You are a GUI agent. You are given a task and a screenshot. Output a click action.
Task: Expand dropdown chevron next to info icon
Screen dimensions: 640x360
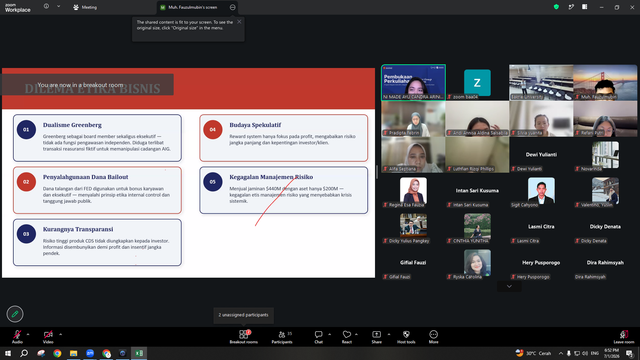click(x=58, y=7)
